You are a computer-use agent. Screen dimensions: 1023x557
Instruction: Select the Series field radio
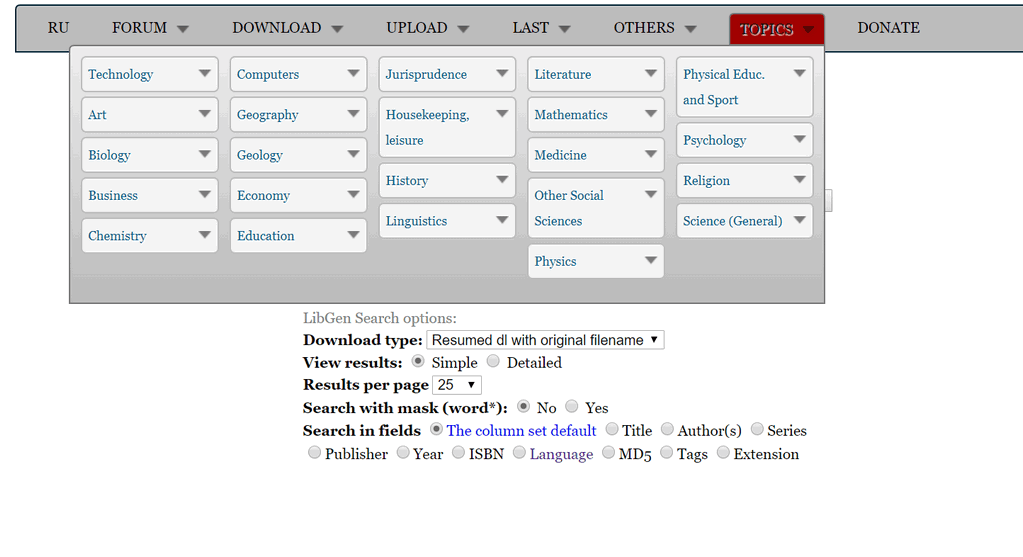click(757, 429)
